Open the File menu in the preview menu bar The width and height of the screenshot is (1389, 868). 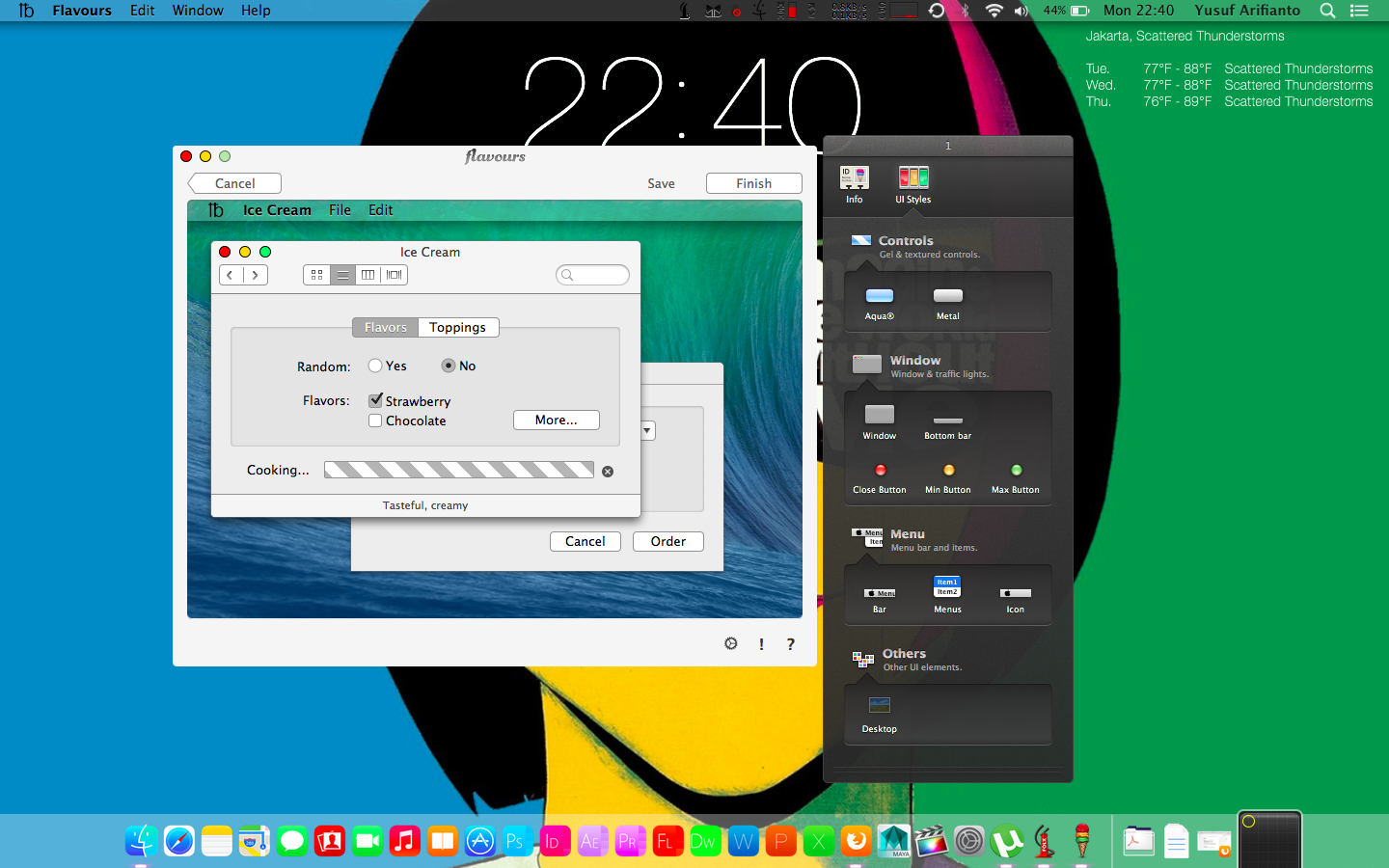tap(340, 210)
